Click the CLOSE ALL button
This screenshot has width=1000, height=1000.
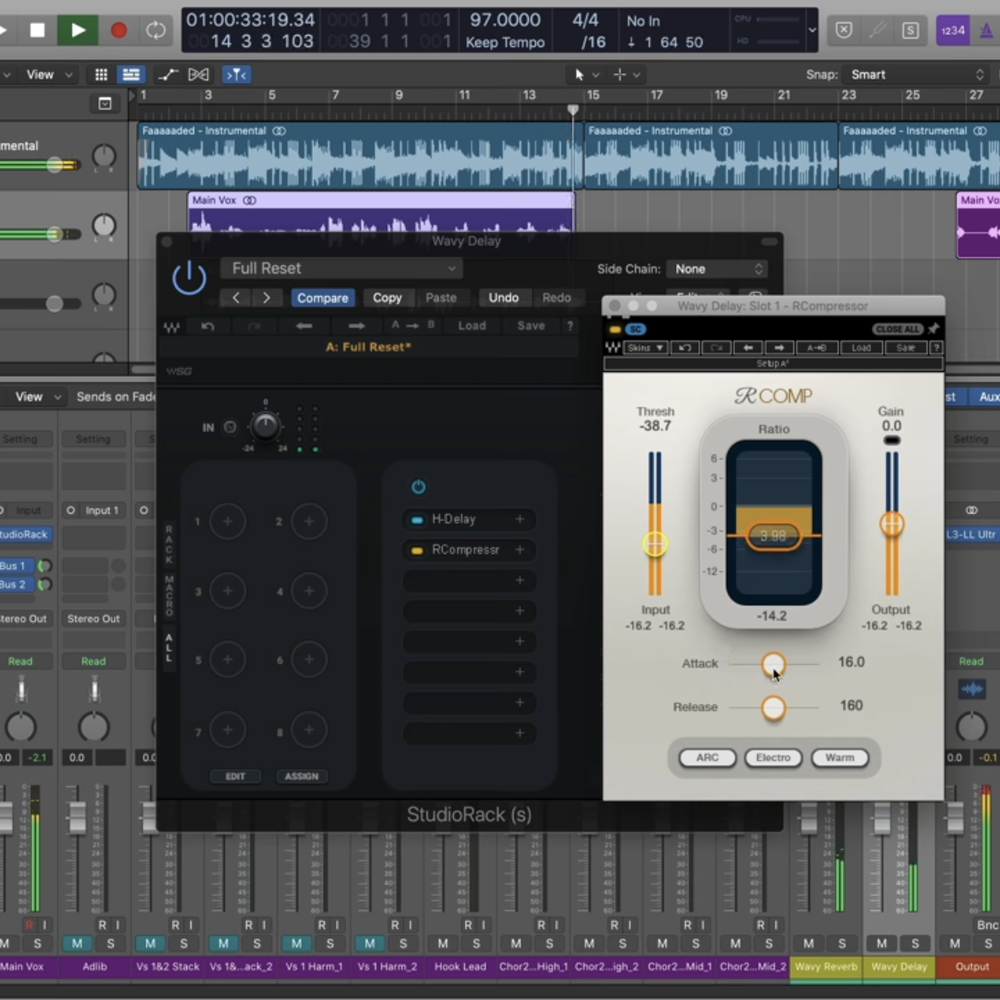897,329
